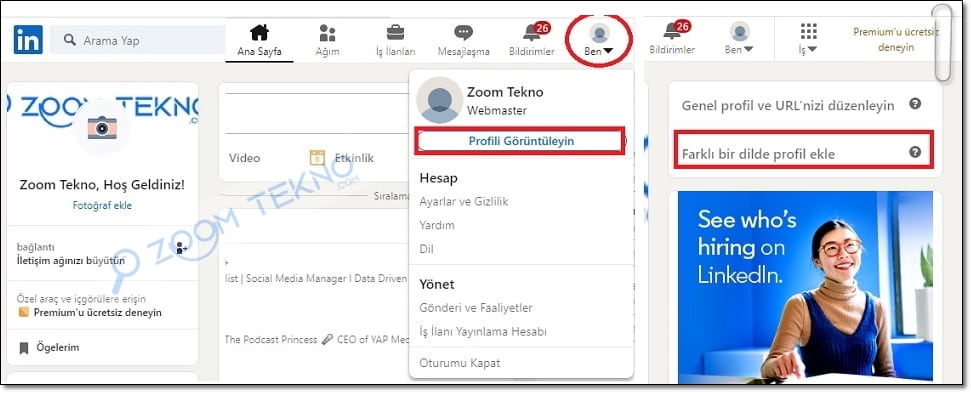Click the Ögelerim bookmark icon
This screenshot has height=393, width=971.
(x=24, y=348)
